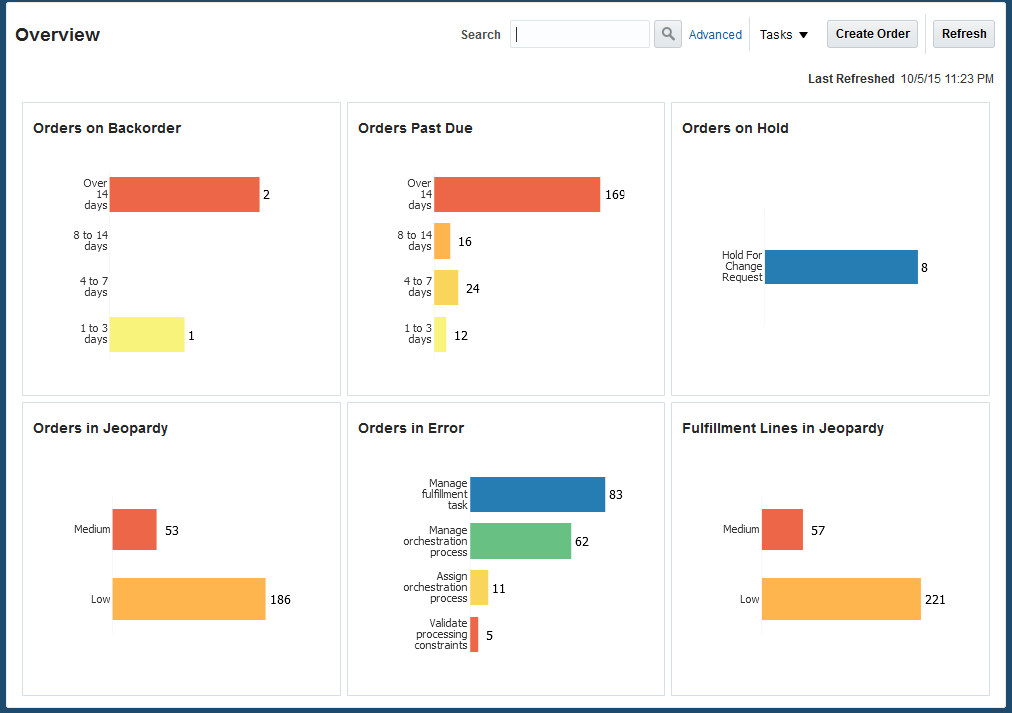The width and height of the screenshot is (1012, 713).
Task: Select Past Due 8 to 14 days bar
Action: (x=442, y=241)
